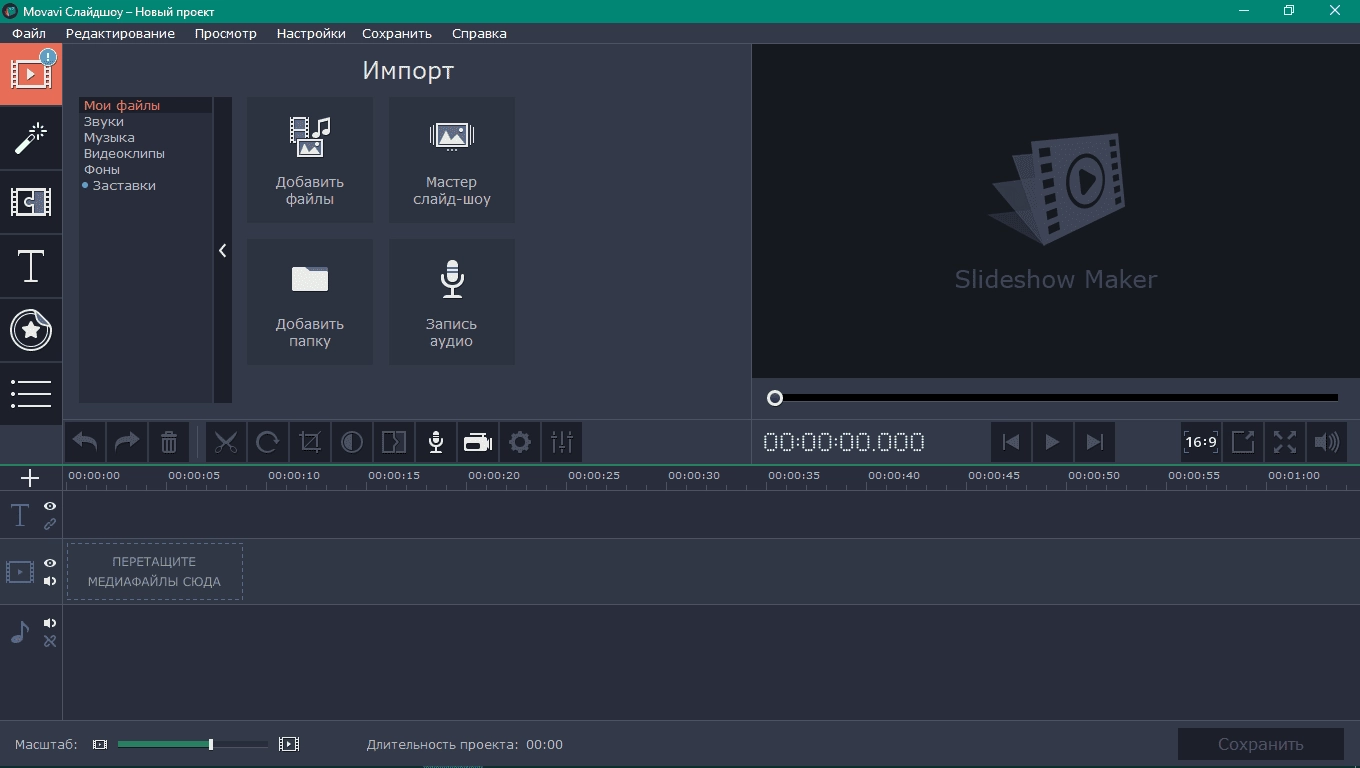Redo the last action
This screenshot has width=1360, height=768.
[x=127, y=442]
